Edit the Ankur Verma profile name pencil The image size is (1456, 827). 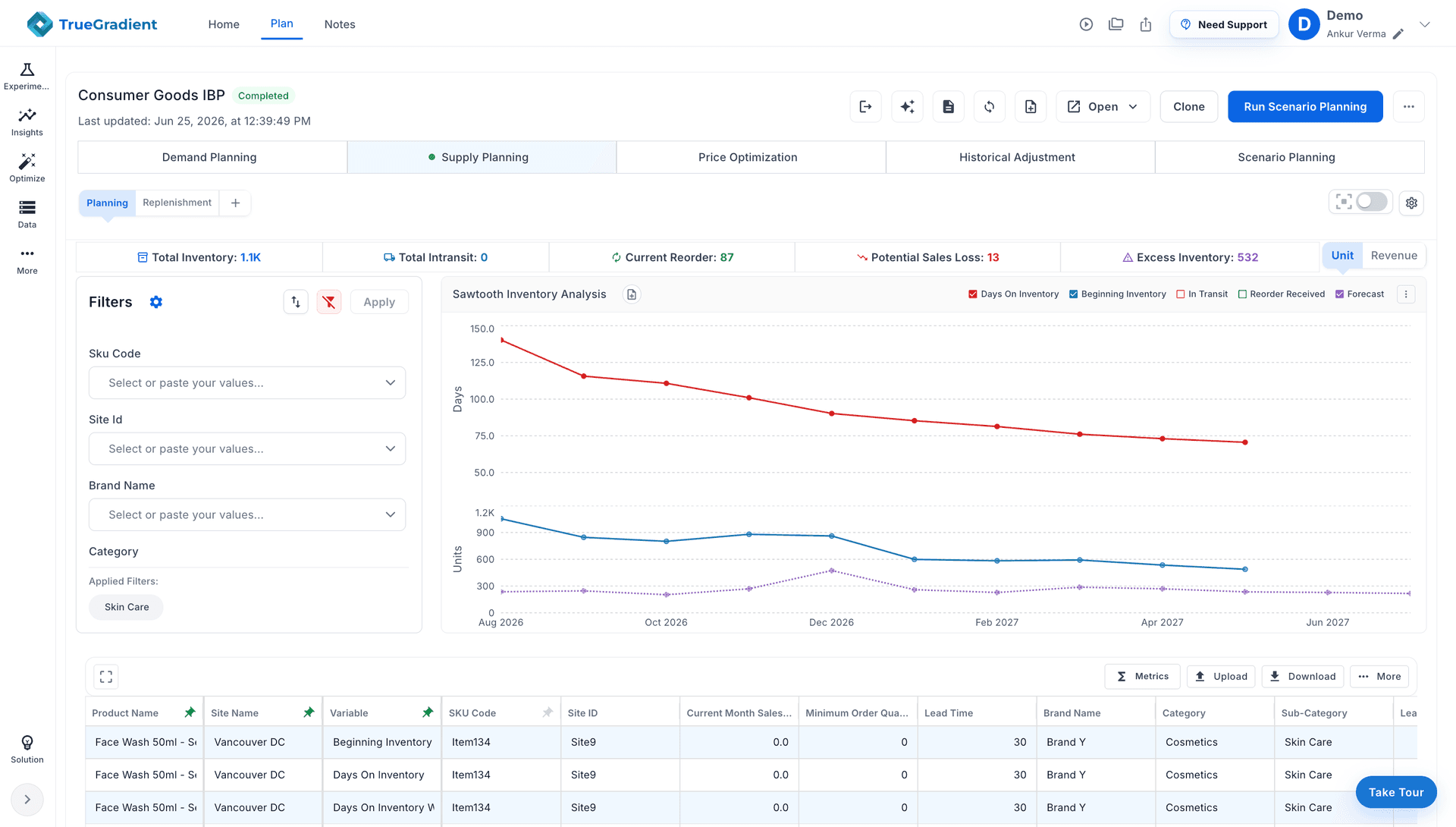[x=1398, y=34]
